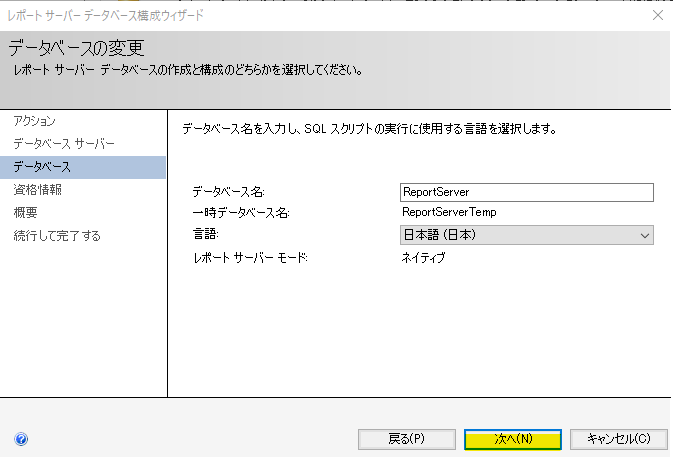Switch to 概要 step in the sidebar
Image resolution: width=673 pixels, height=457 pixels.
tap(25, 212)
